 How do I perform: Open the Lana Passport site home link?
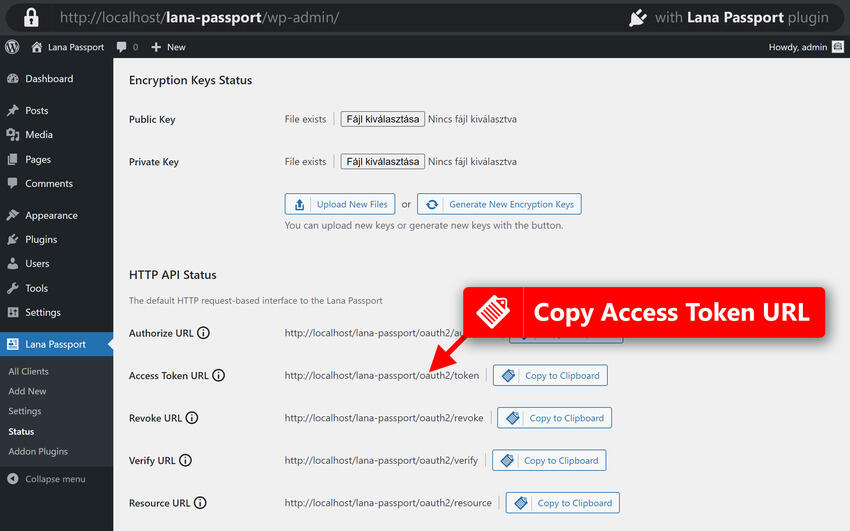coord(68,47)
